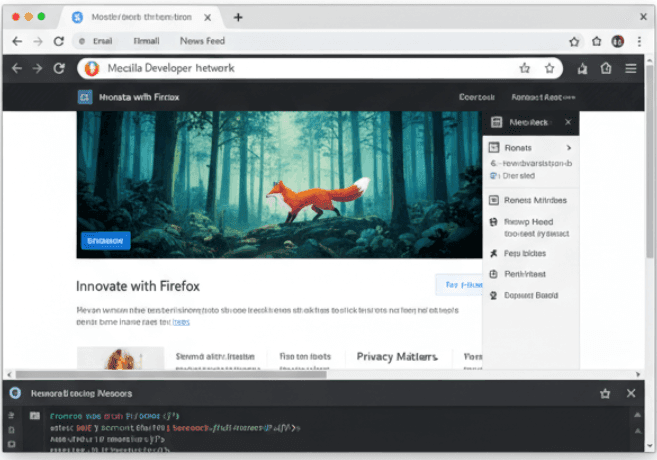Click the side panel header icon

click(497, 122)
